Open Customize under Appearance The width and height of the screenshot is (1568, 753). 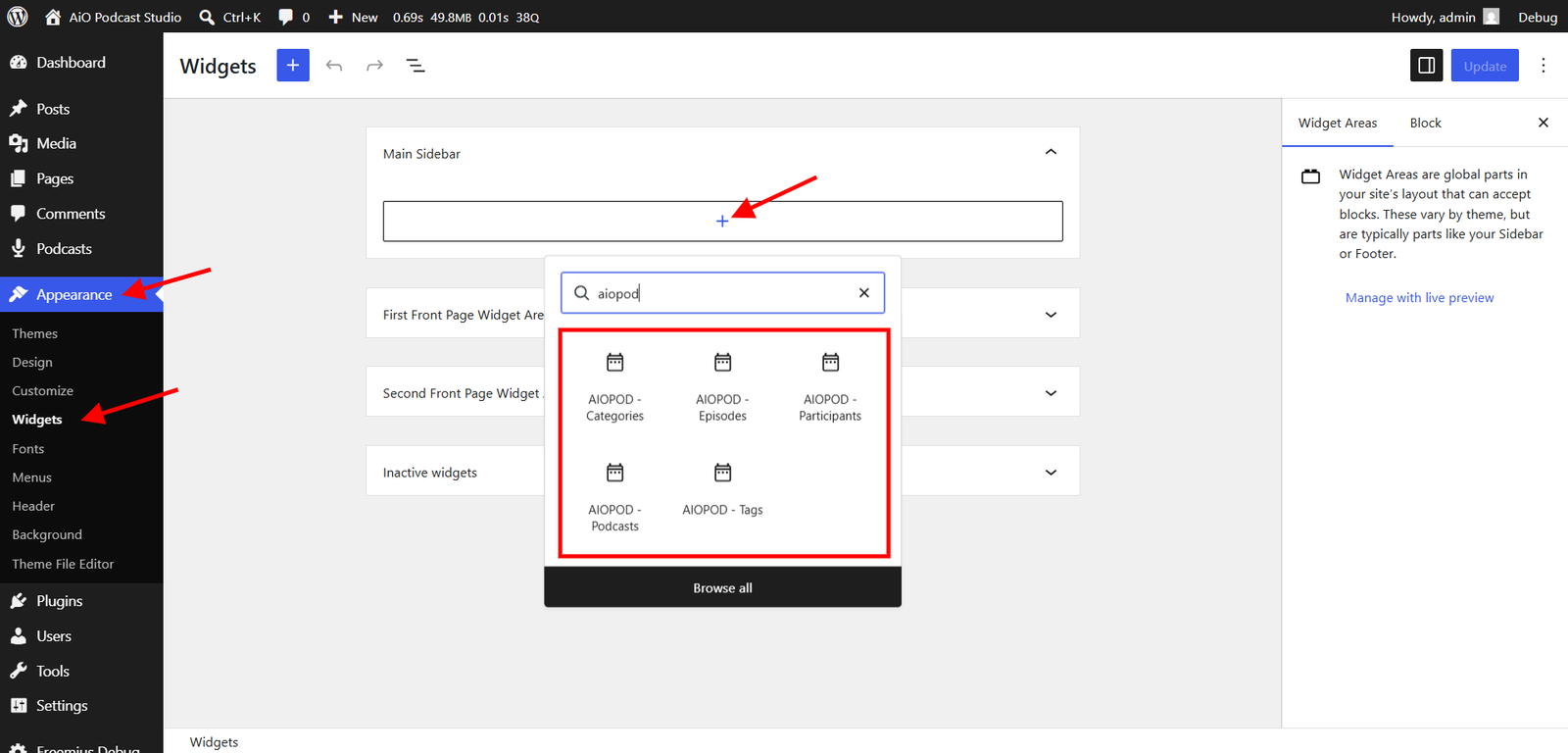43,390
